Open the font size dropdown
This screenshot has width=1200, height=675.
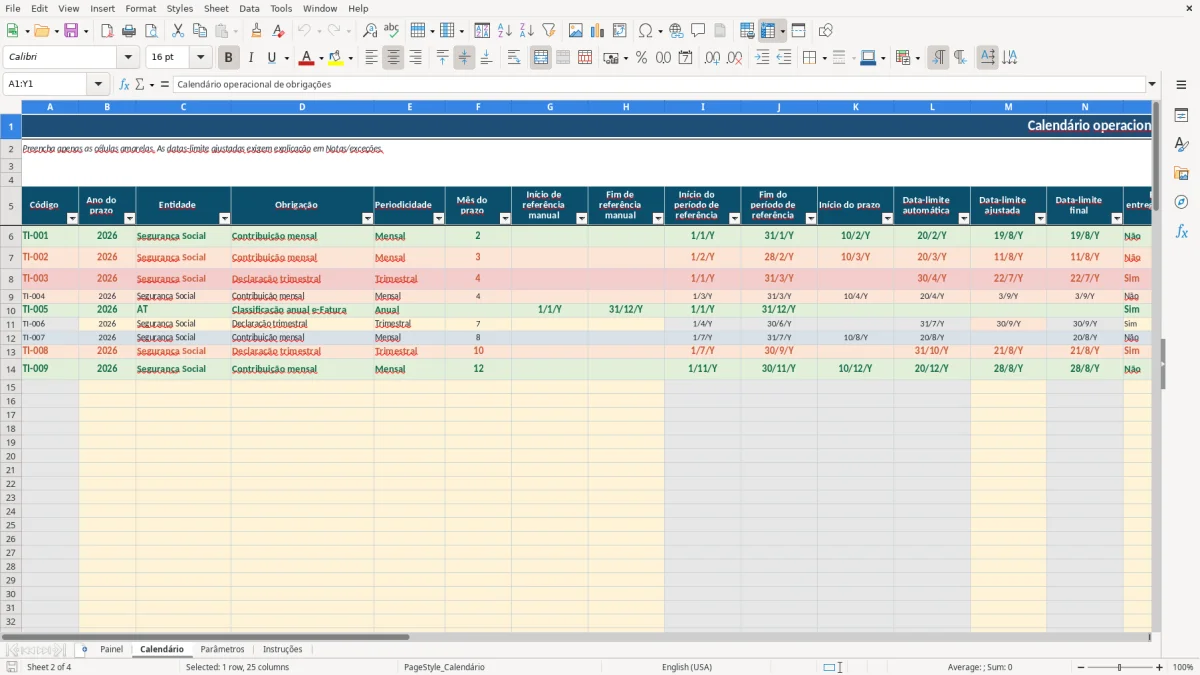[200, 58]
